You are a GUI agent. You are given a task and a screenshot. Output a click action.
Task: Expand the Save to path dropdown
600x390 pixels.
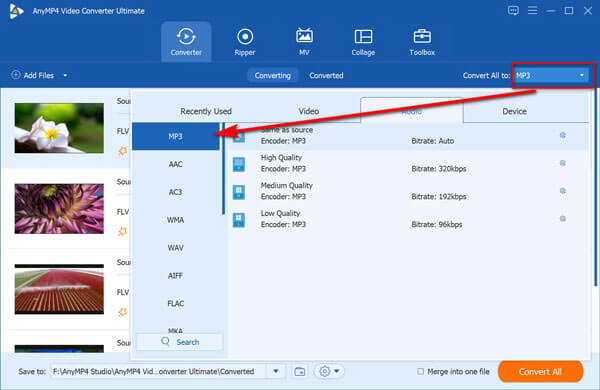click(x=276, y=371)
